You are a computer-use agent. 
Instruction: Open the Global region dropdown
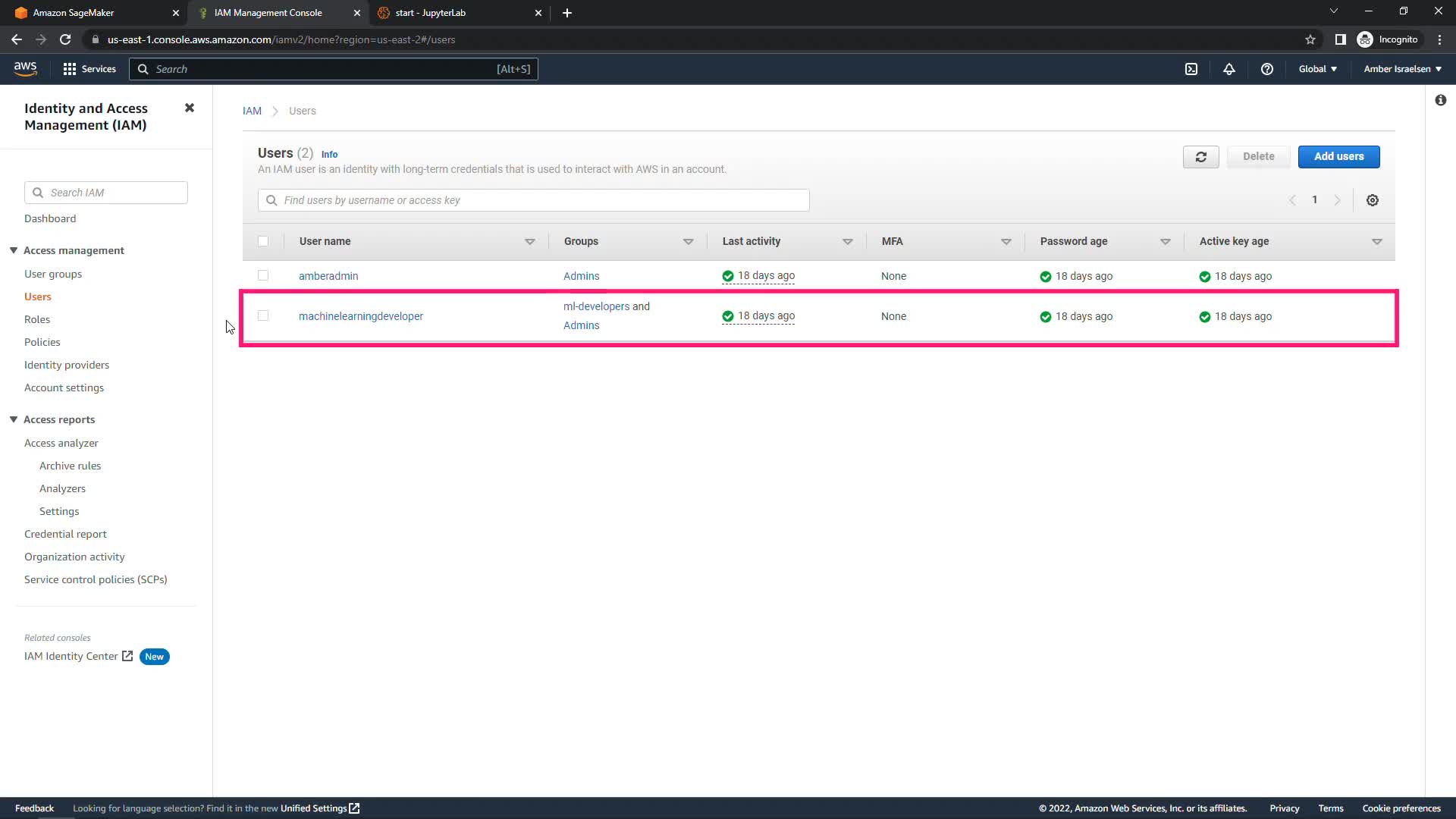pyautogui.click(x=1317, y=69)
